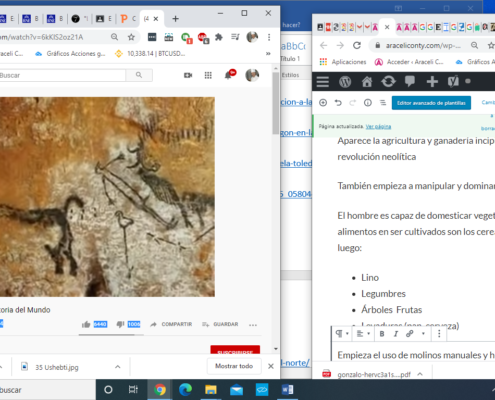The height and width of the screenshot is (400, 495).
Task: Dislike the video with the thumbs down icon
Action: click(120, 324)
